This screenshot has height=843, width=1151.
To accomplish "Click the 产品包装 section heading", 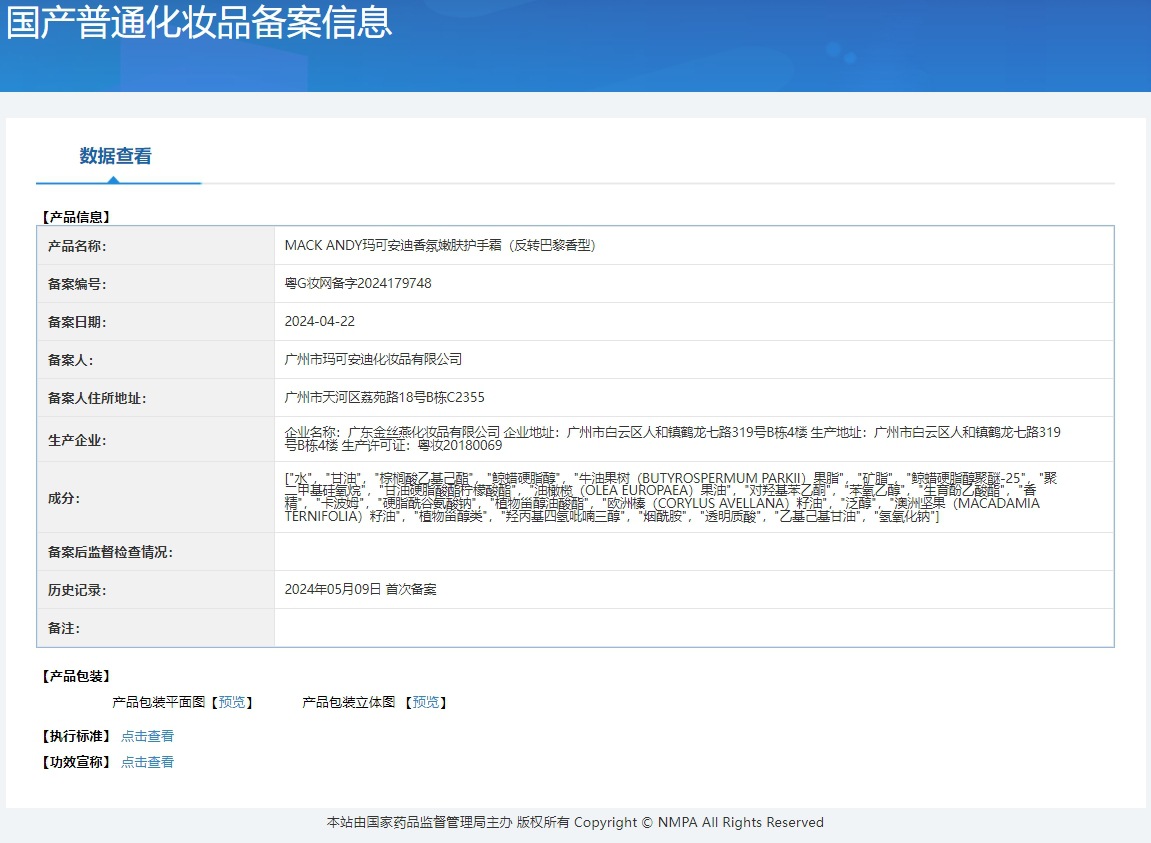I will pos(76,676).
